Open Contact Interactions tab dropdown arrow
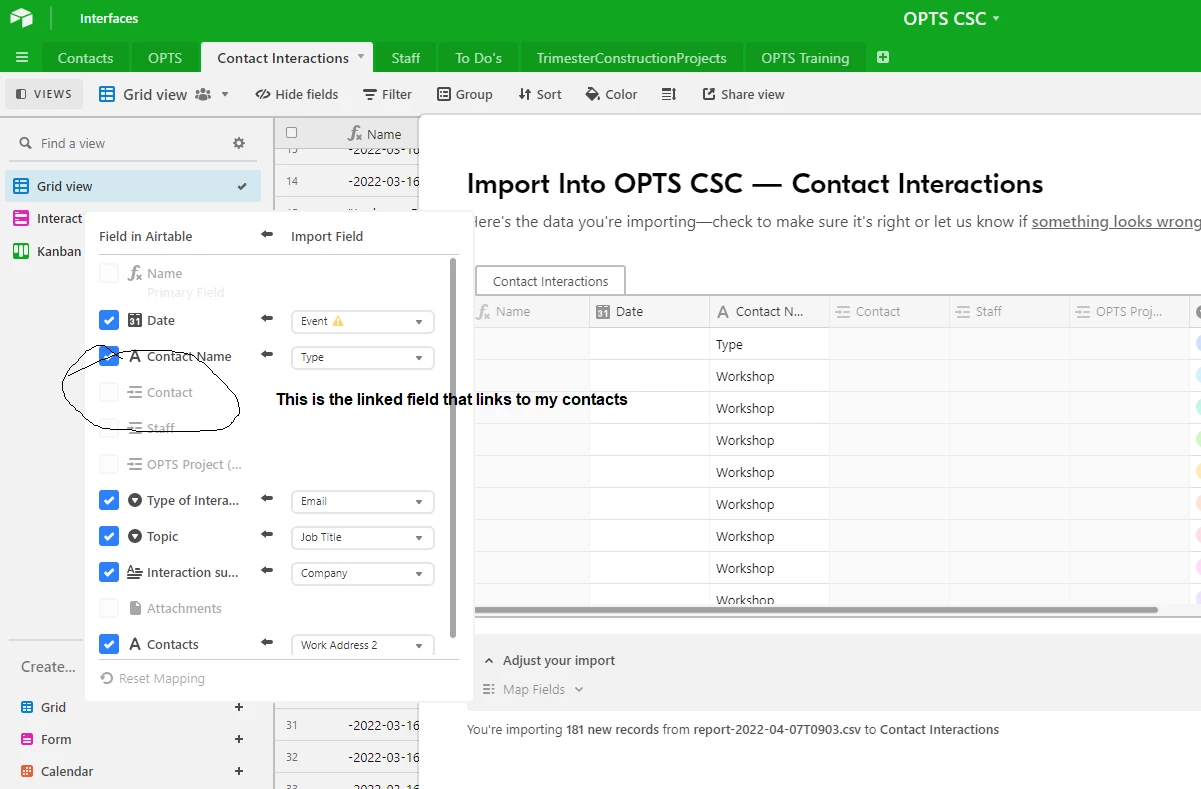1201x789 pixels. point(361,57)
